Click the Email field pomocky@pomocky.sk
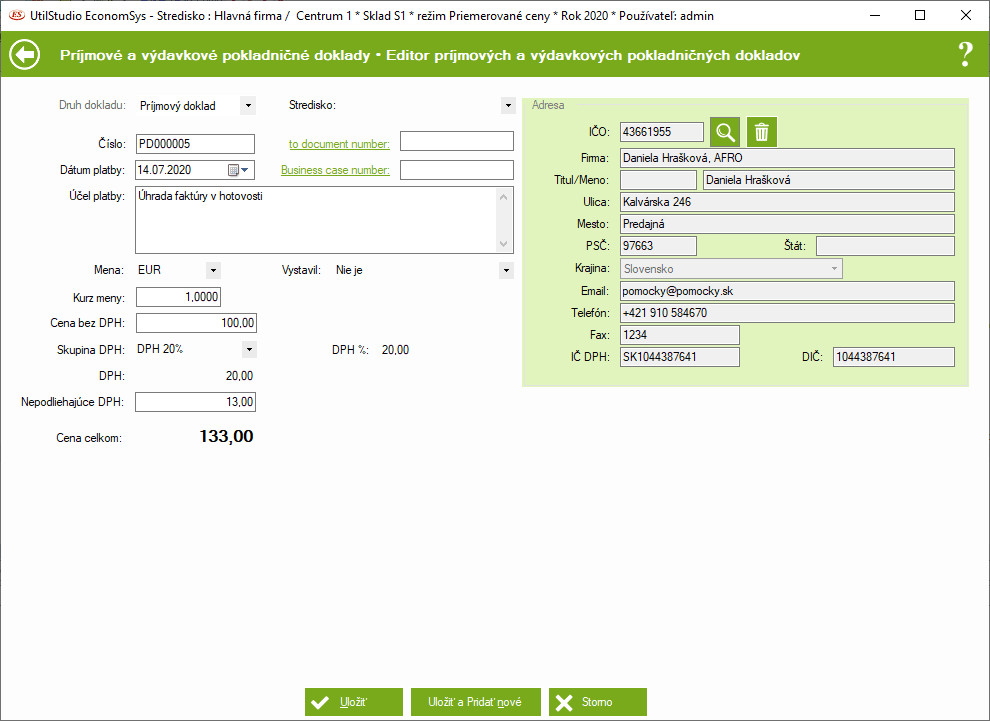Image resolution: width=990 pixels, height=721 pixels. [x=787, y=291]
